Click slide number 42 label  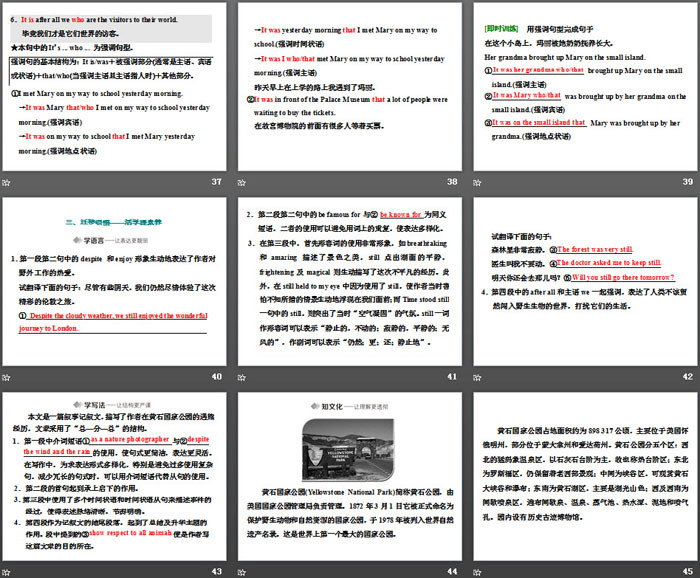click(x=688, y=377)
